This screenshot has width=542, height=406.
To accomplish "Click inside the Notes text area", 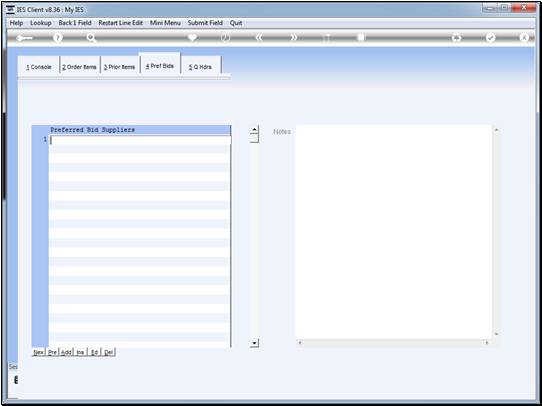I will coord(394,232).
